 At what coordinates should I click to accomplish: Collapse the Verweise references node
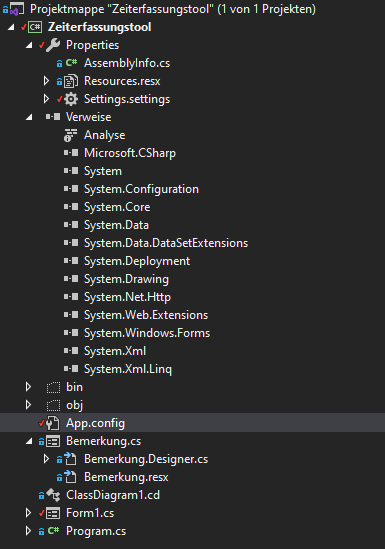point(29,117)
